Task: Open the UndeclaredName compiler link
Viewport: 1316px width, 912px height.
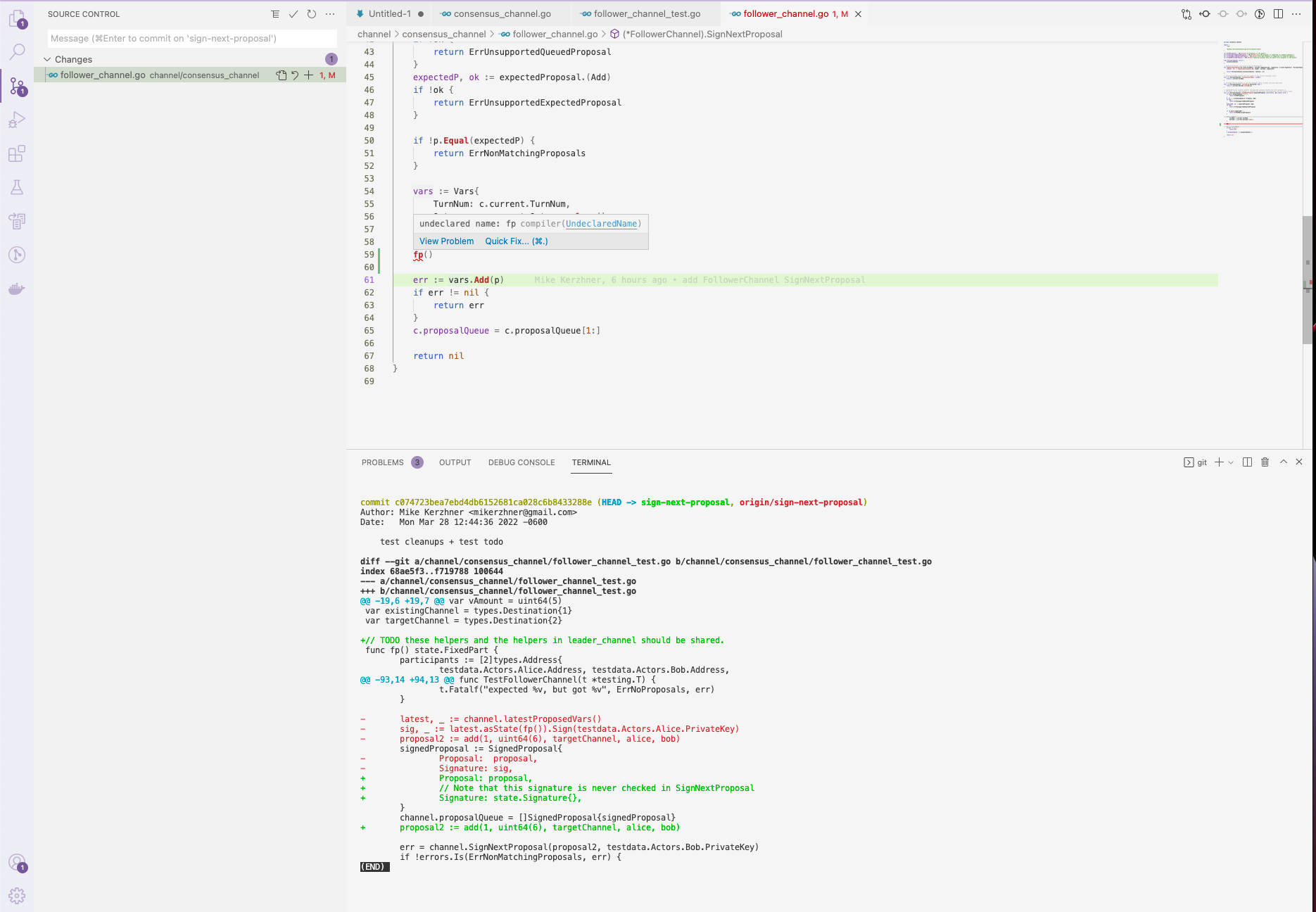Action: 602,224
